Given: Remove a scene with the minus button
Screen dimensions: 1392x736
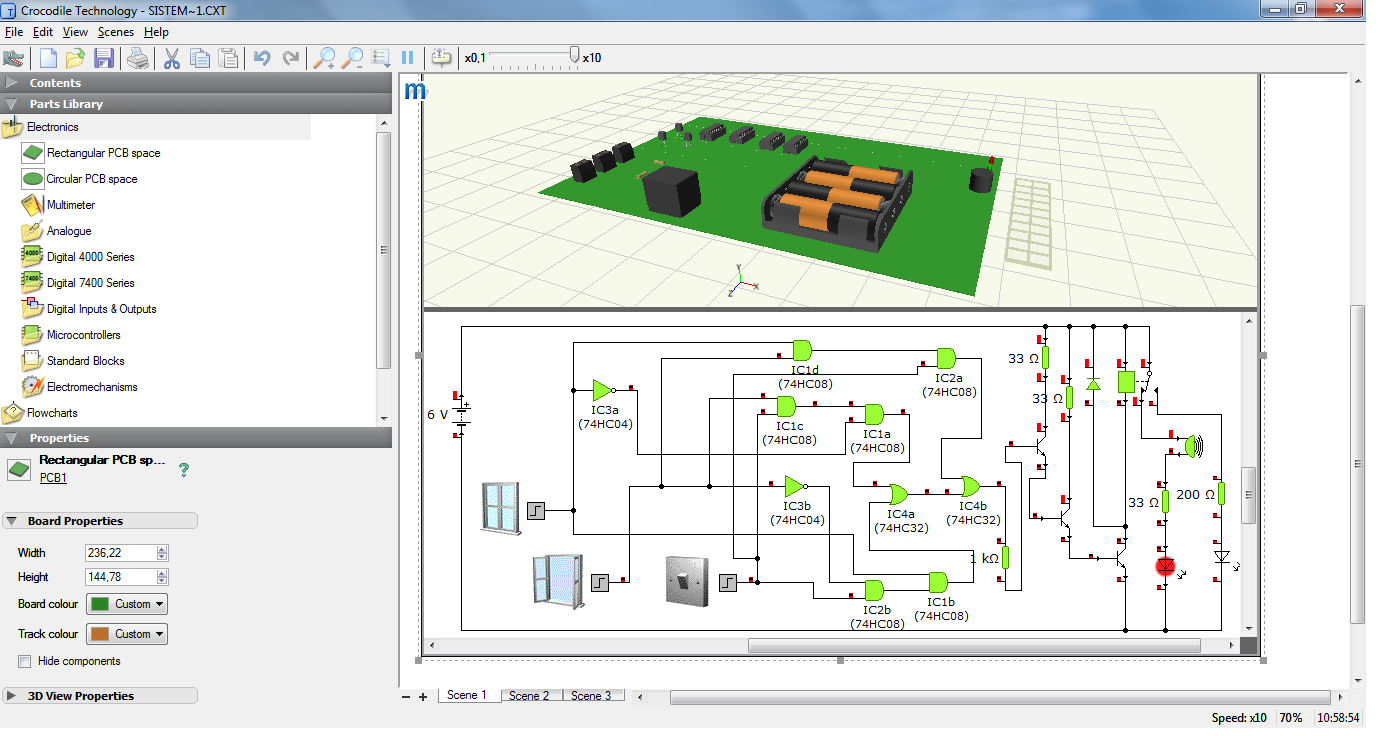Looking at the screenshot, I should pos(406,697).
